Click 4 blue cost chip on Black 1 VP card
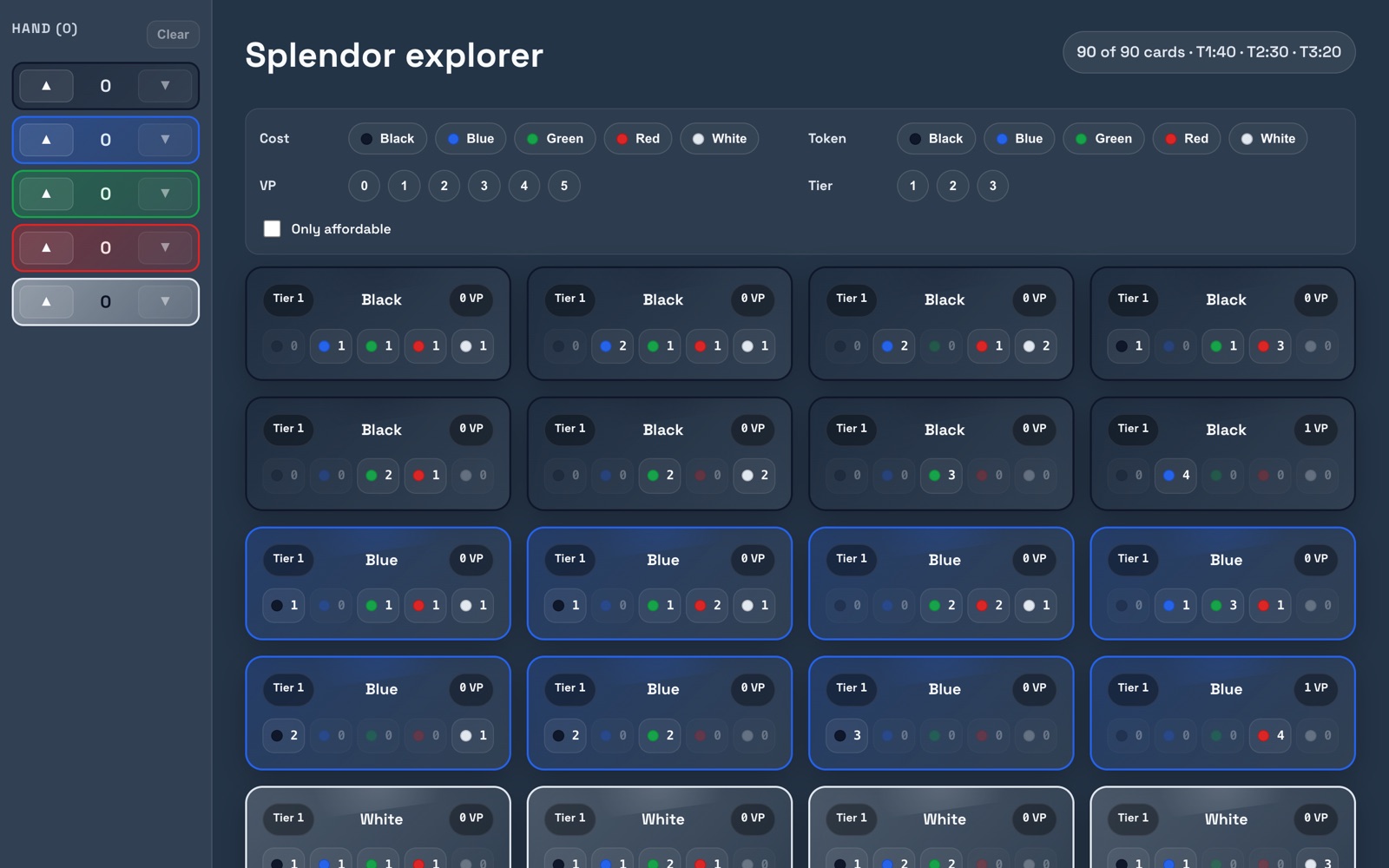 point(1175,476)
